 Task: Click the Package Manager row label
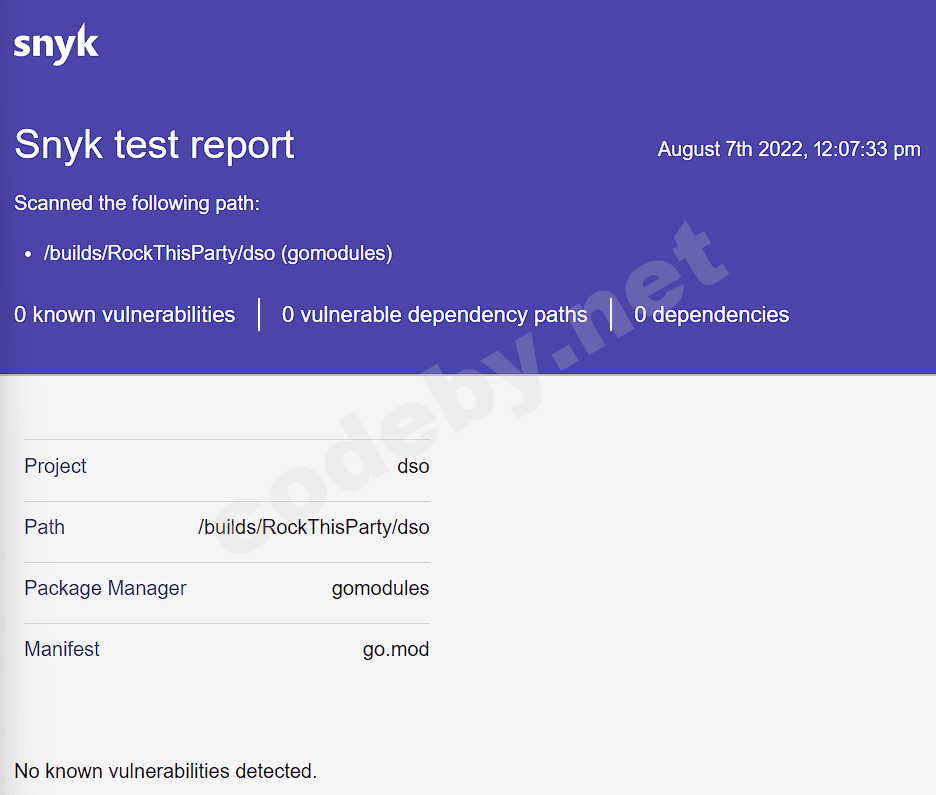click(x=105, y=588)
